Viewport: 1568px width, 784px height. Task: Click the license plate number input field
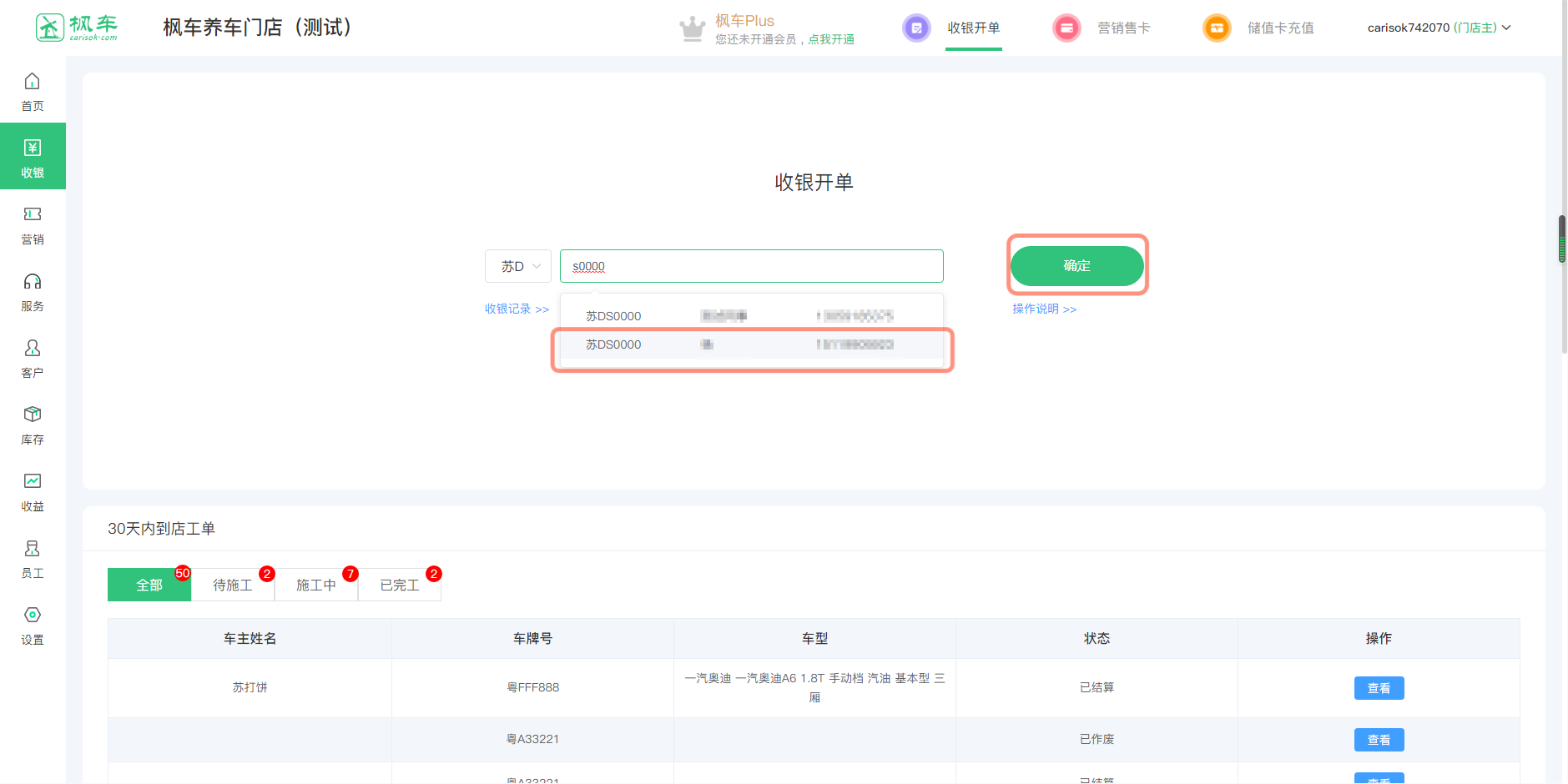click(751, 266)
